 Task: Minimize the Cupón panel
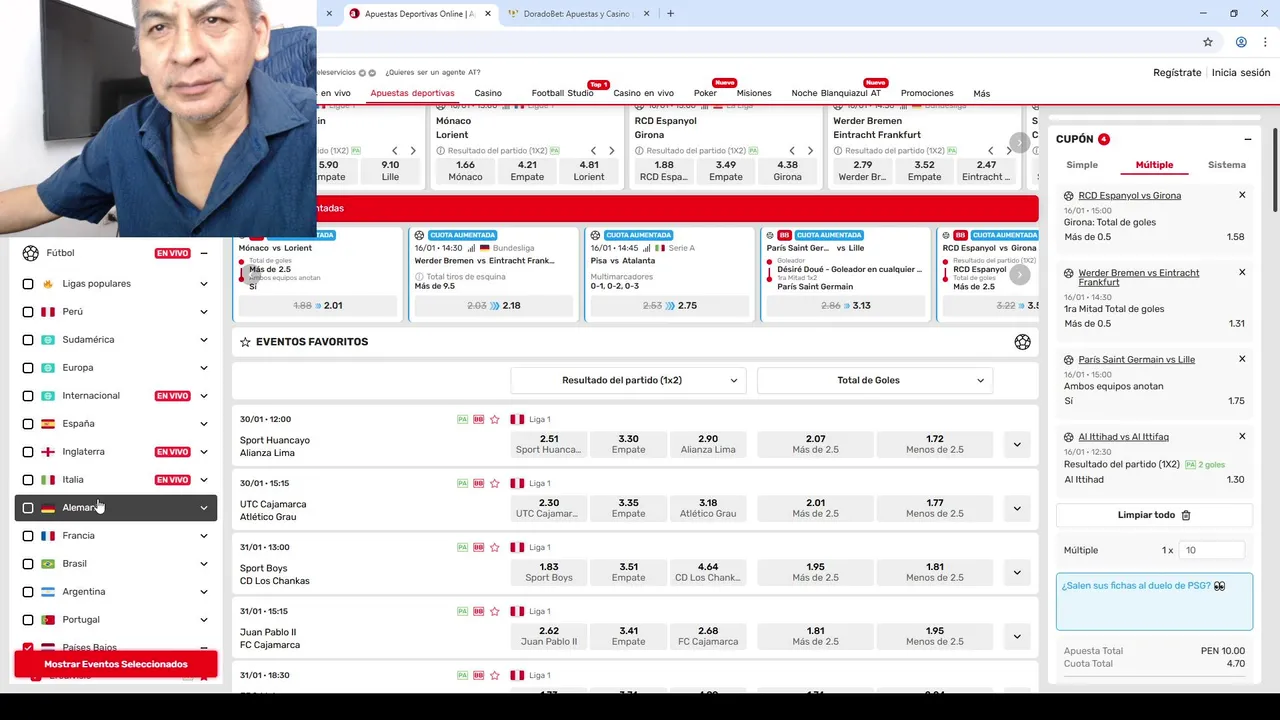click(1247, 139)
